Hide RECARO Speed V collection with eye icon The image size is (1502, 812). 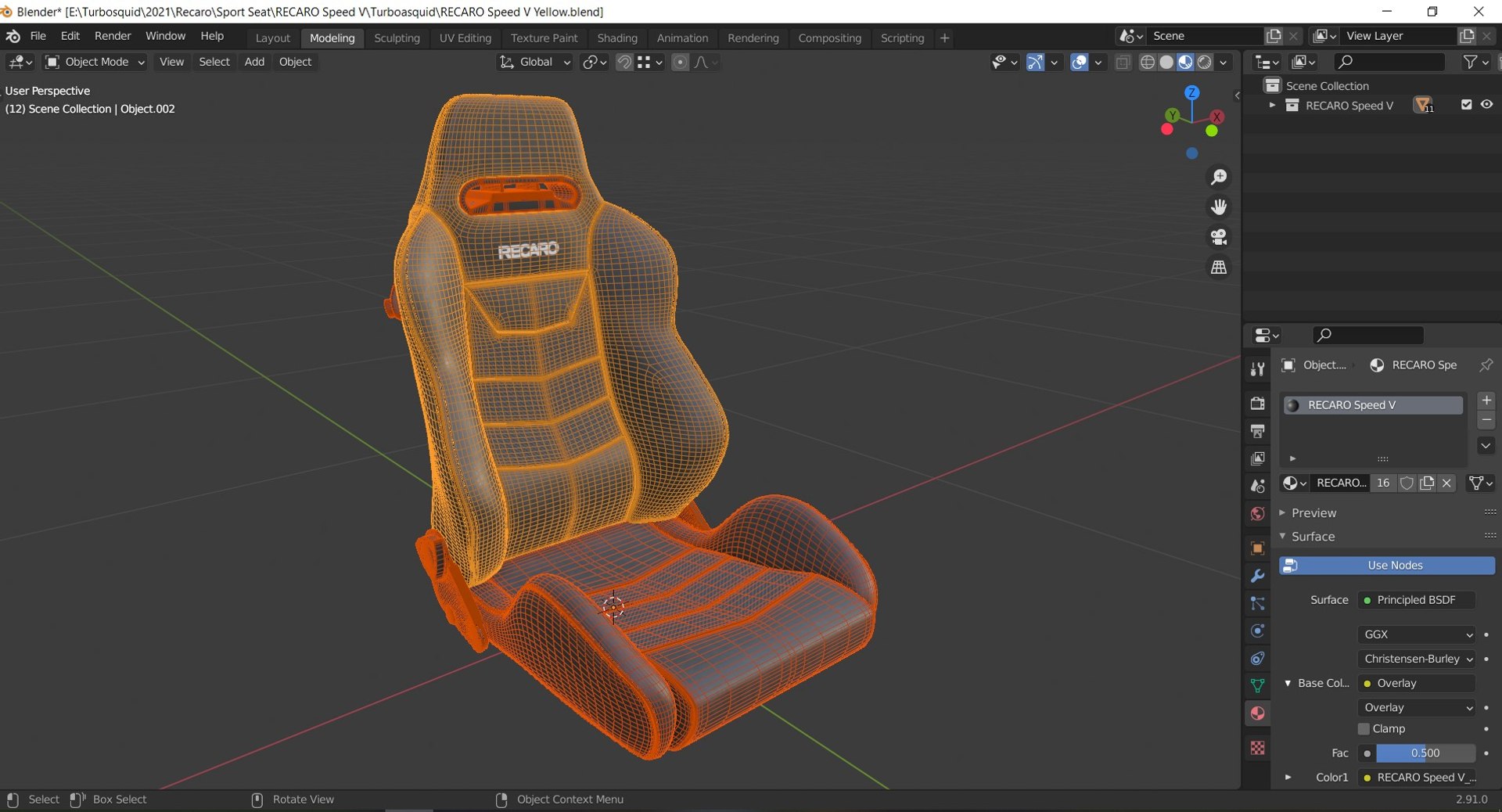point(1486,105)
